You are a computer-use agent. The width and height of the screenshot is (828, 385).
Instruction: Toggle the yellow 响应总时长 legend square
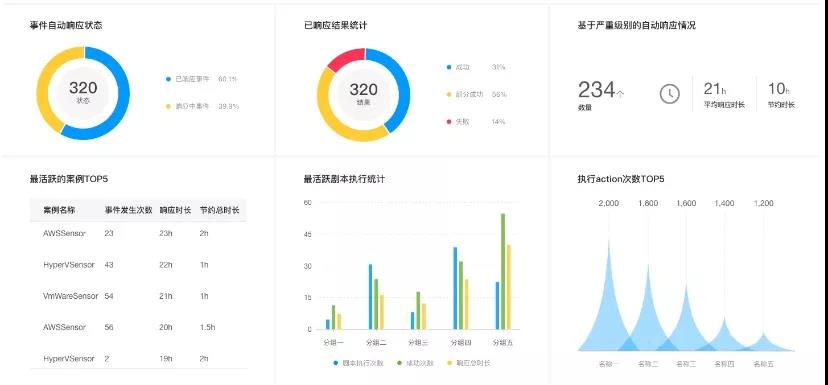click(x=450, y=363)
